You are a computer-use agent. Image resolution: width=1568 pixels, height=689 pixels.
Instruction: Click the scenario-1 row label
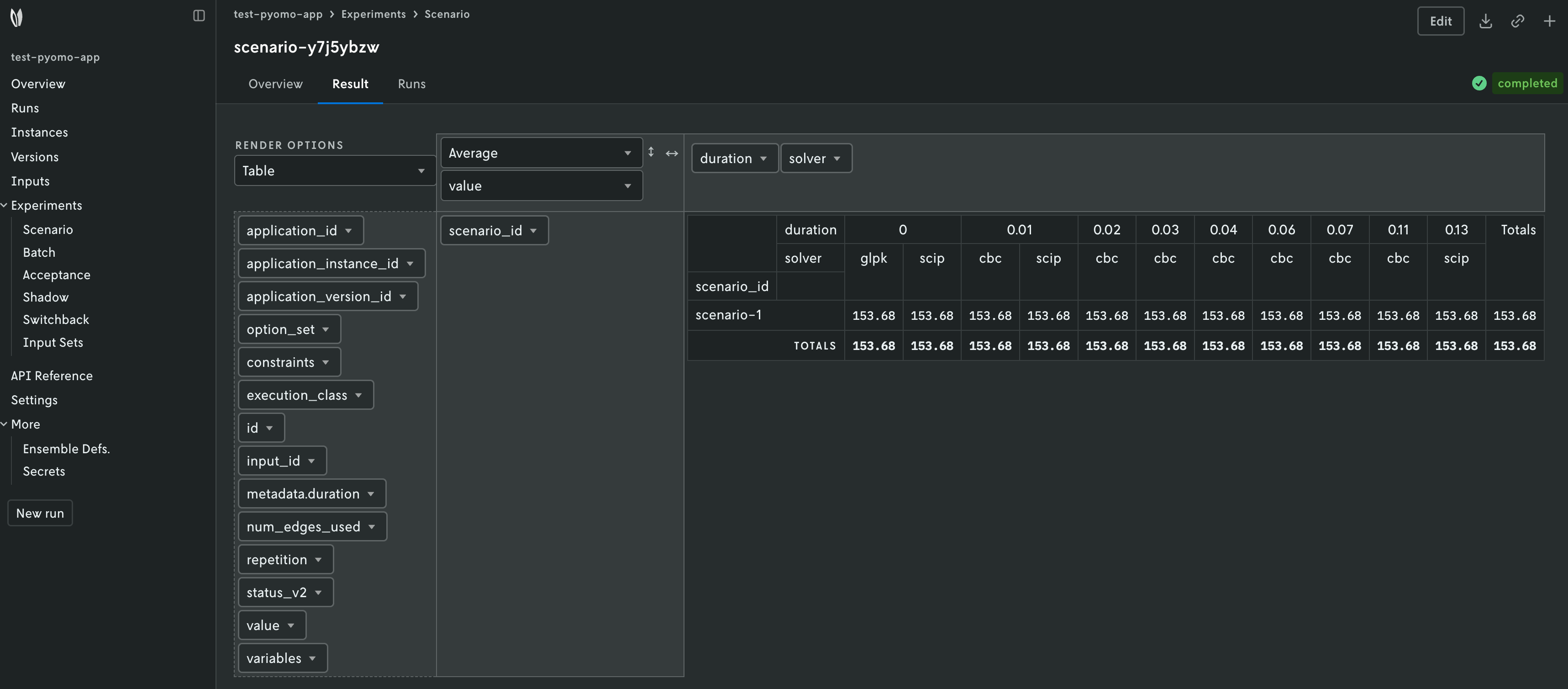[x=729, y=315]
